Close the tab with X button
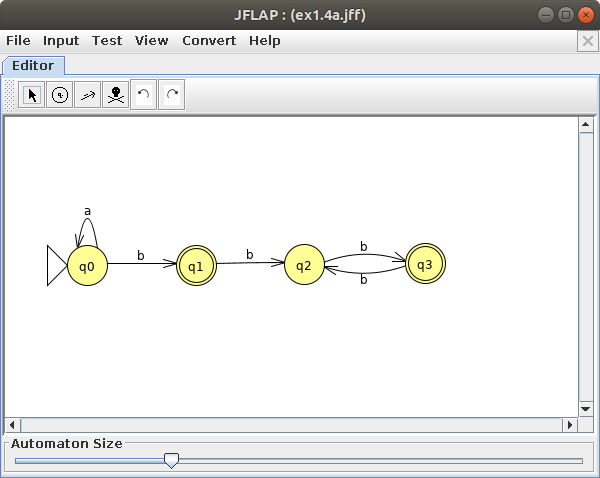600x478 pixels. click(x=588, y=41)
